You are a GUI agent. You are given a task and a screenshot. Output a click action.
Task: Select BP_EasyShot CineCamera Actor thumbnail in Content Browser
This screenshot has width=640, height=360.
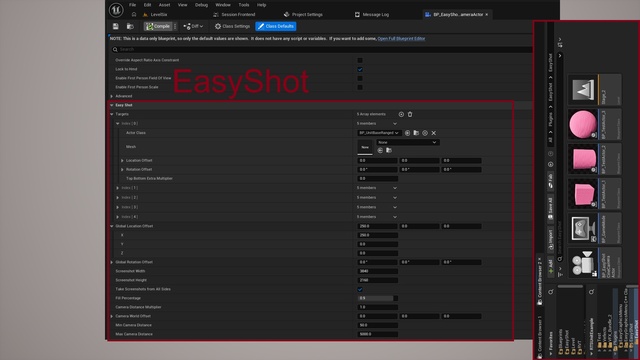click(x=582, y=263)
